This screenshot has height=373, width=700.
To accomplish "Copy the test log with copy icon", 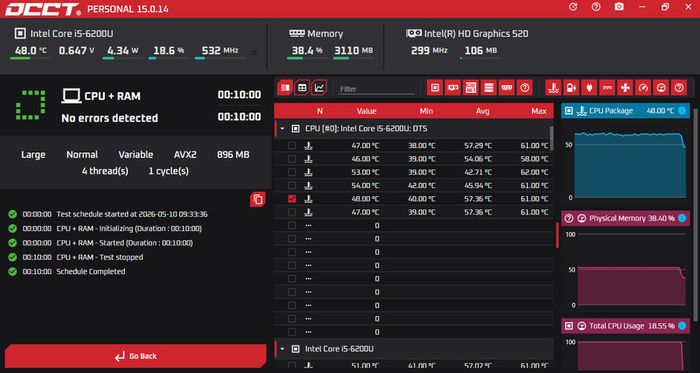I will [258, 199].
